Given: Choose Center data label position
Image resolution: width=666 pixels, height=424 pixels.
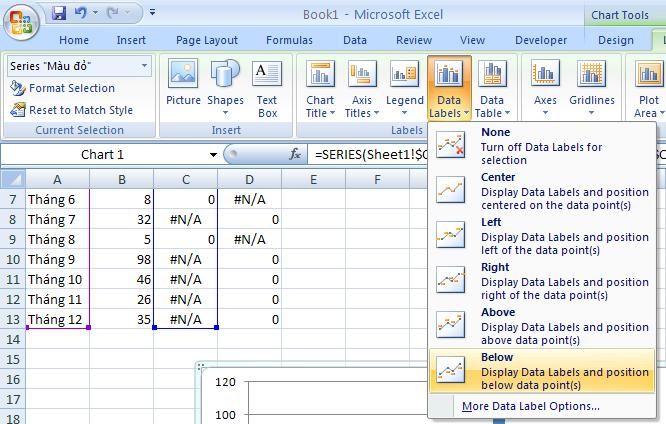Looking at the screenshot, I should click(x=541, y=191).
